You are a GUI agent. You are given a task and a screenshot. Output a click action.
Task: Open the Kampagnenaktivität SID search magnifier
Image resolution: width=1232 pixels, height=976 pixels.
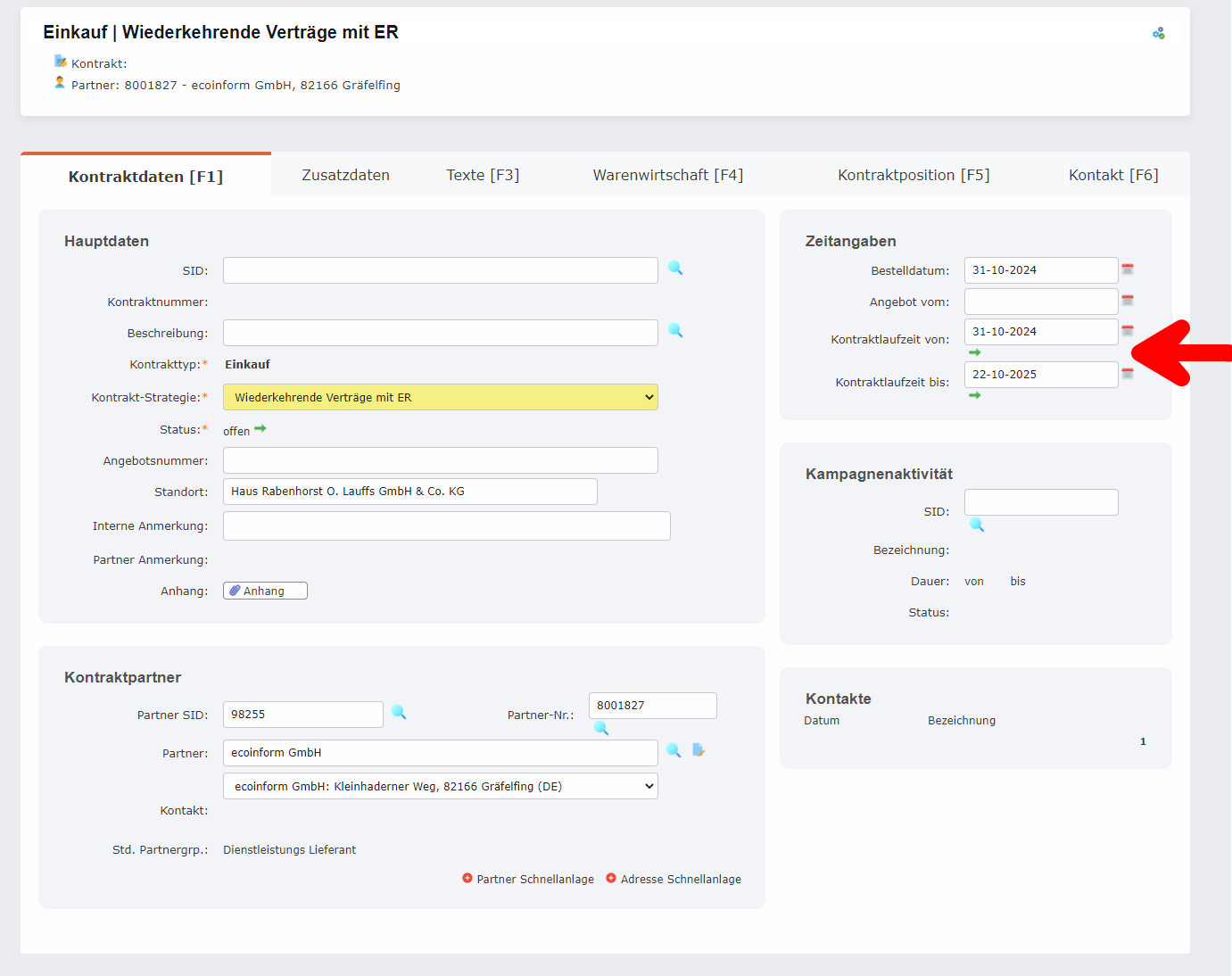pos(976,525)
